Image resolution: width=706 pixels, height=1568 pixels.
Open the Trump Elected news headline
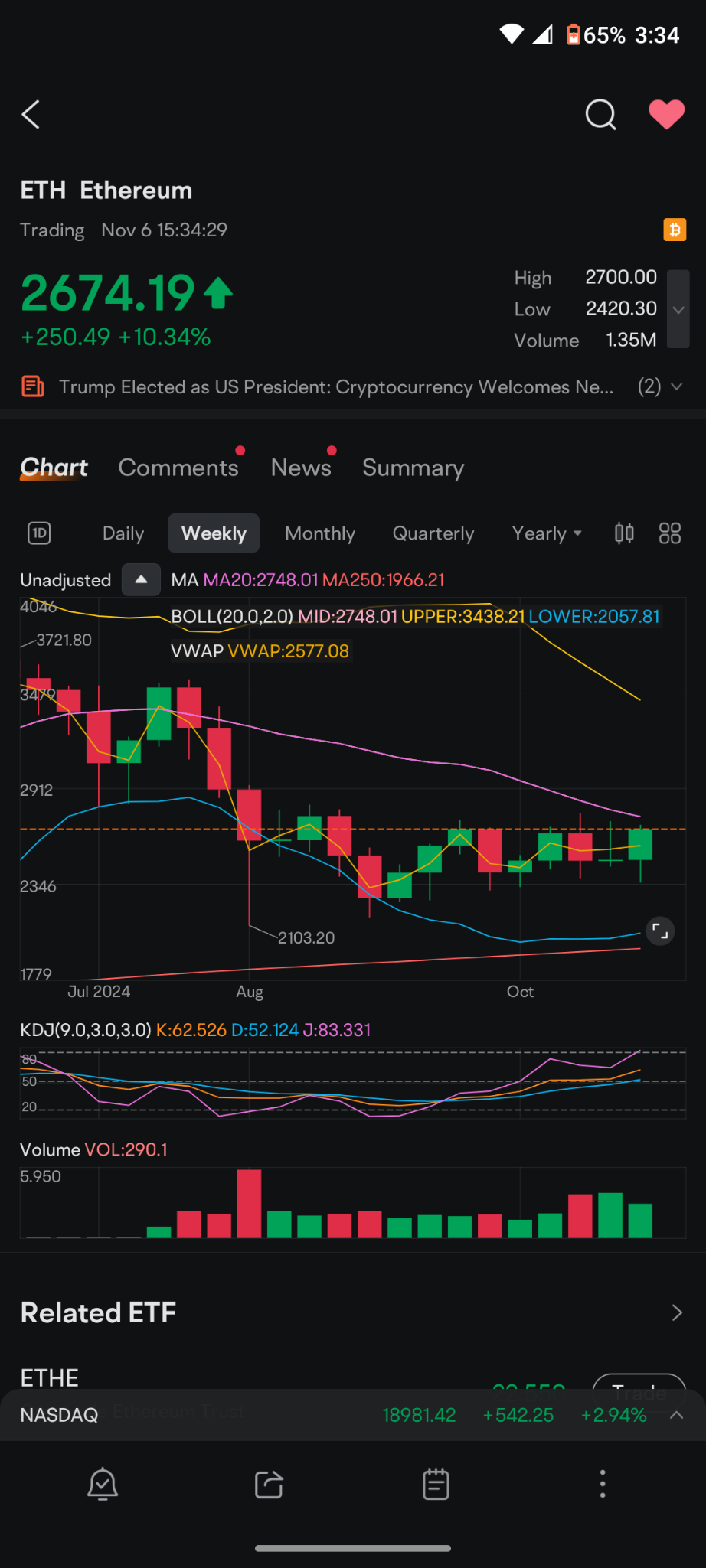(x=336, y=387)
